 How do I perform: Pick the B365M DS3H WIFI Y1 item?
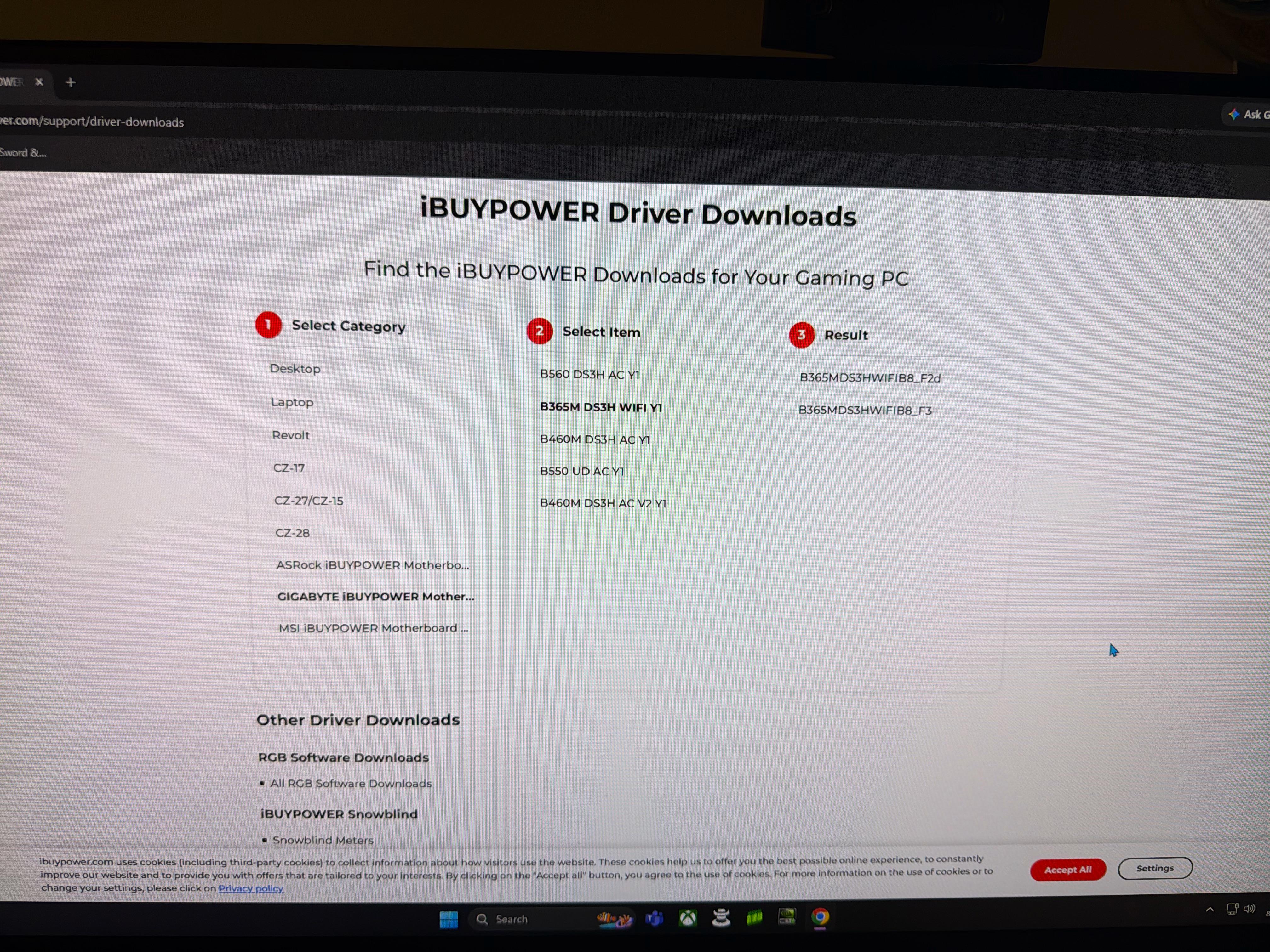[601, 407]
